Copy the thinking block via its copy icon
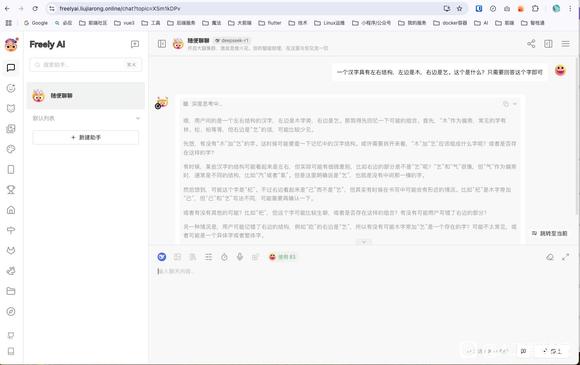The height and width of the screenshot is (365, 580). 506,104
